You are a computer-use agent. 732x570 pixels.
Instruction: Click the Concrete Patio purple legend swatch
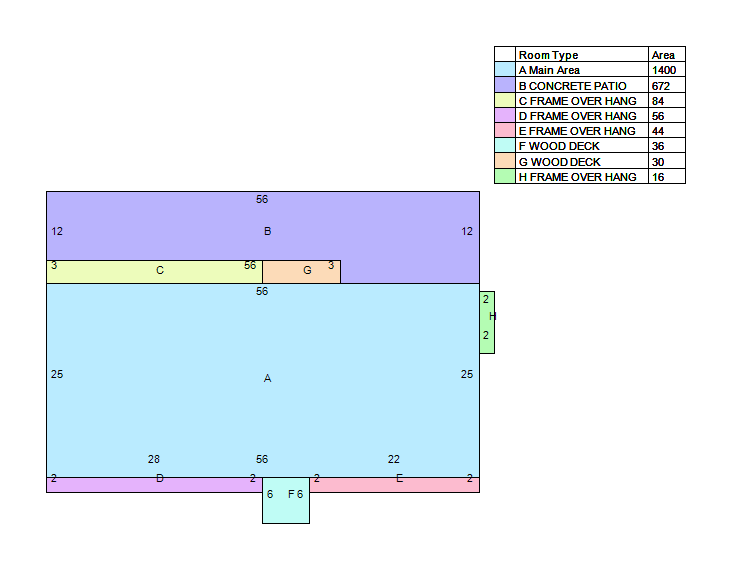click(x=505, y=85)
